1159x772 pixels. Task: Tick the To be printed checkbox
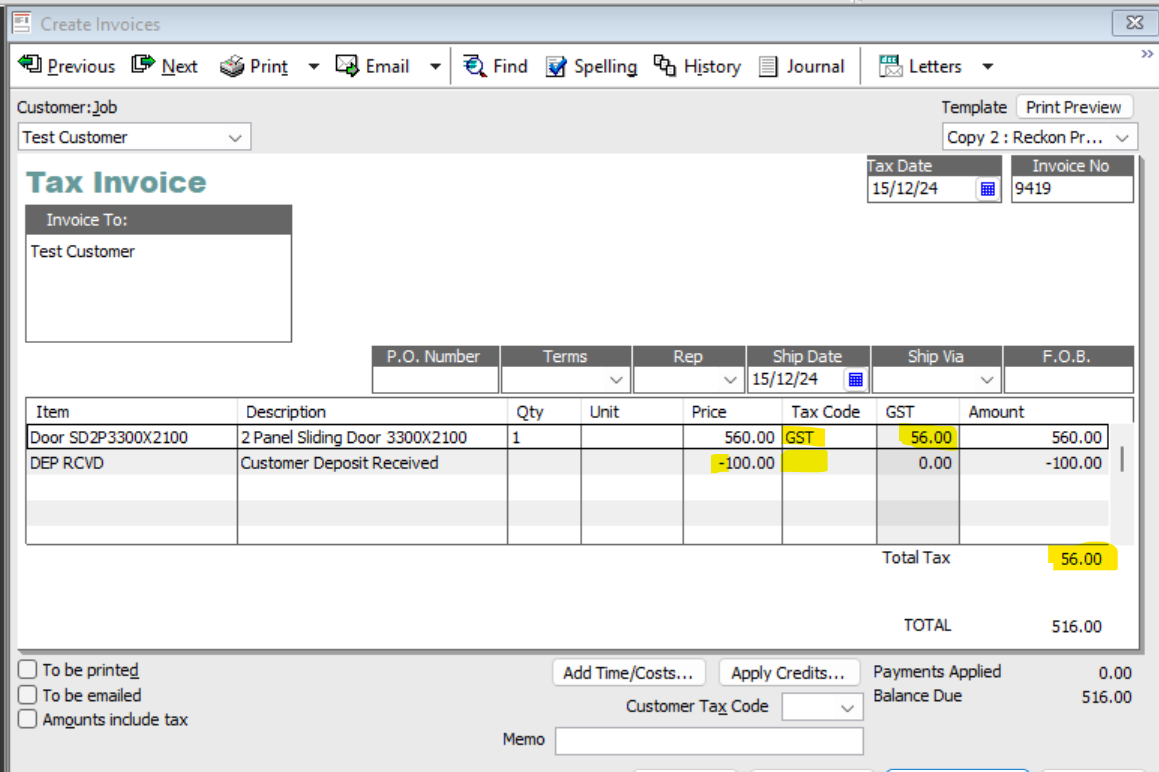(x=27, y=669)
